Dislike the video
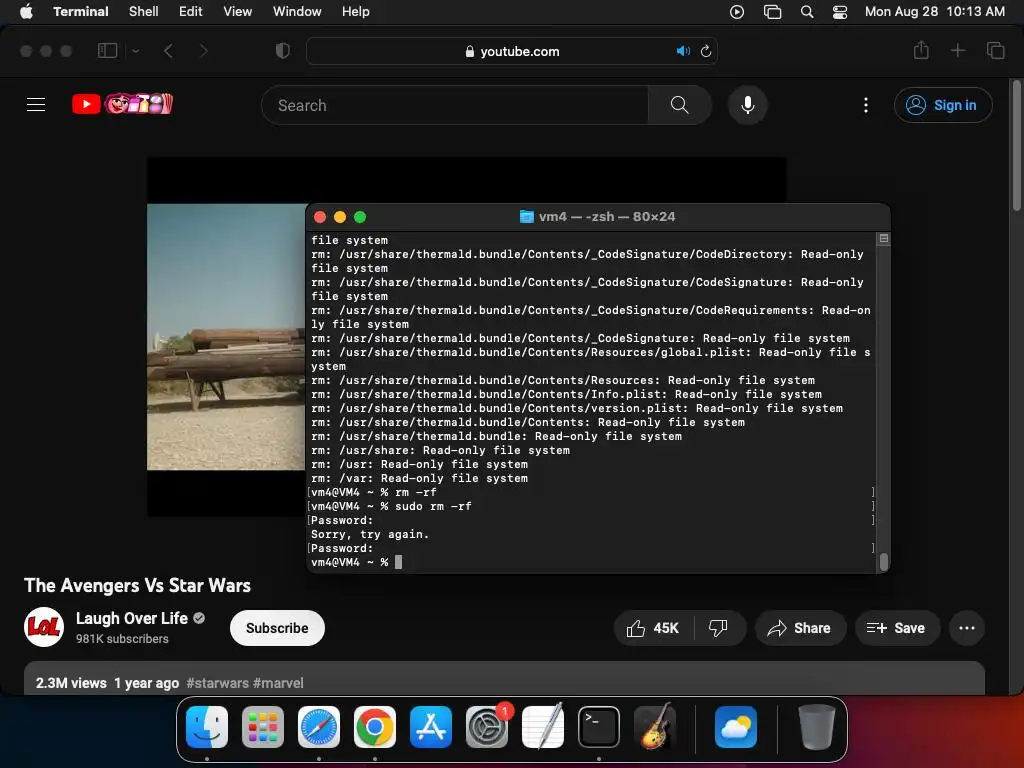 pyautogui.click(x=718, y=628)
